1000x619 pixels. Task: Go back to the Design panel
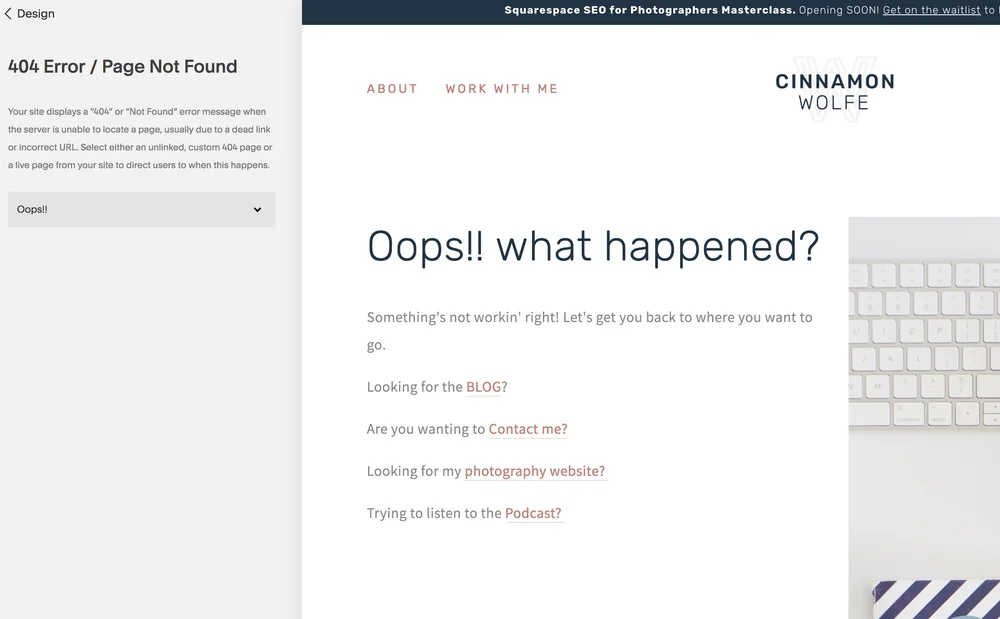(x=30, y=13)
